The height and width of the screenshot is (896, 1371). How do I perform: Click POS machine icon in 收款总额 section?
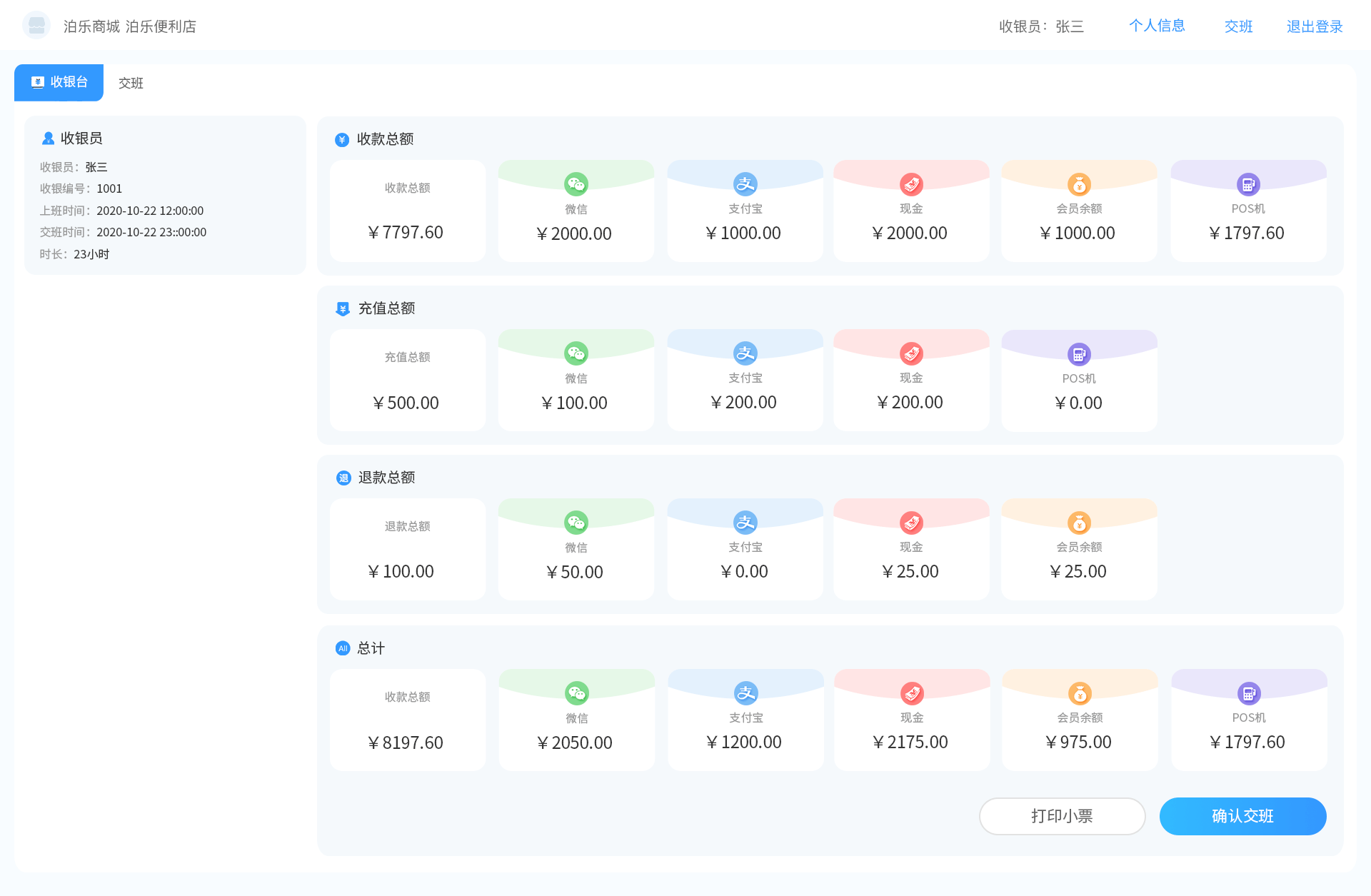click(x=1248, y=184)
